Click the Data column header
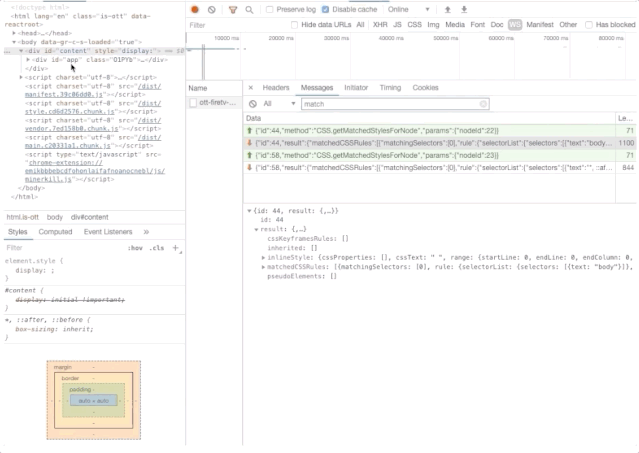 (429, 118)
